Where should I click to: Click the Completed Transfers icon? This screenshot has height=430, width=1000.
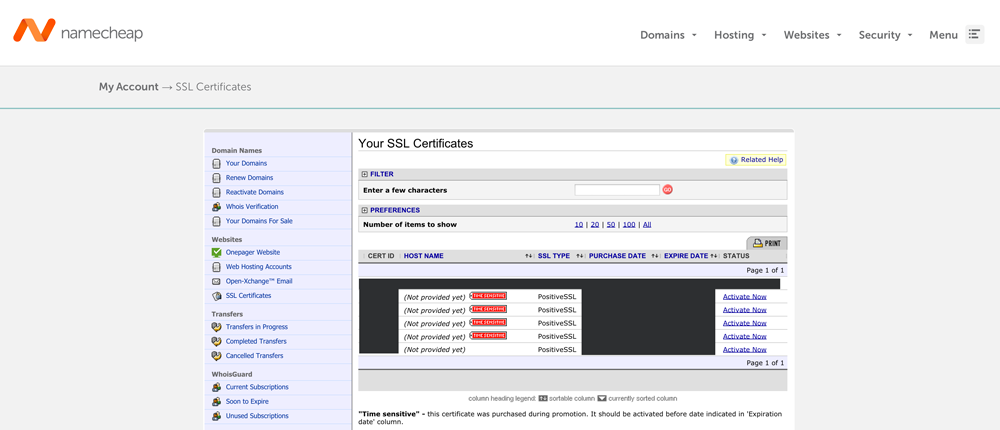(x=216, y=341)
